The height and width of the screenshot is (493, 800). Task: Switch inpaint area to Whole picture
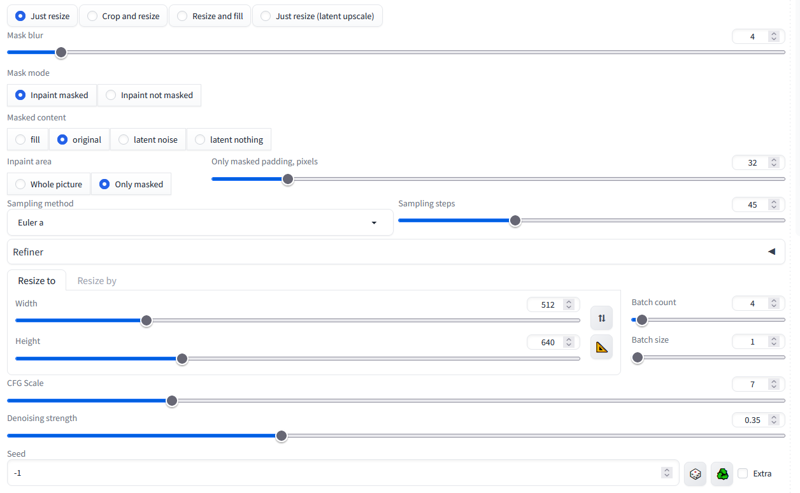tap(49, 184)
